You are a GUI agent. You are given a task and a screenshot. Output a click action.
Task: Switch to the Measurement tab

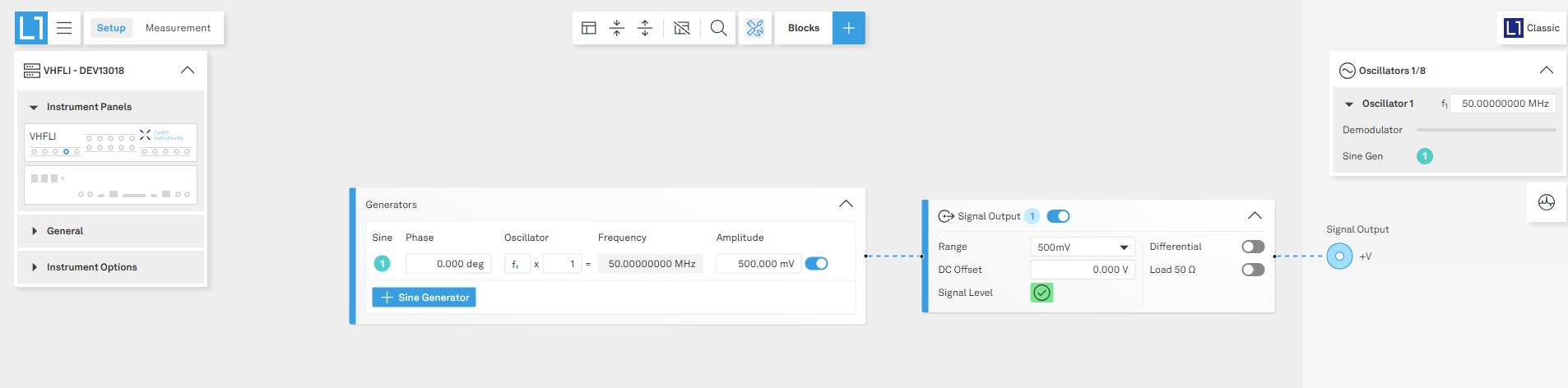point(178,28)
